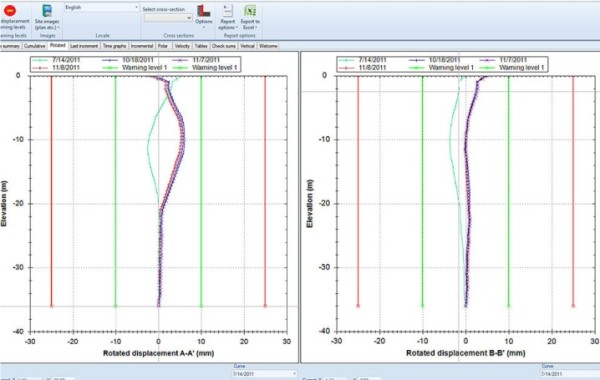
Task: Open the Polar tab
Action: pyautogui.click(x=163, y=46)
